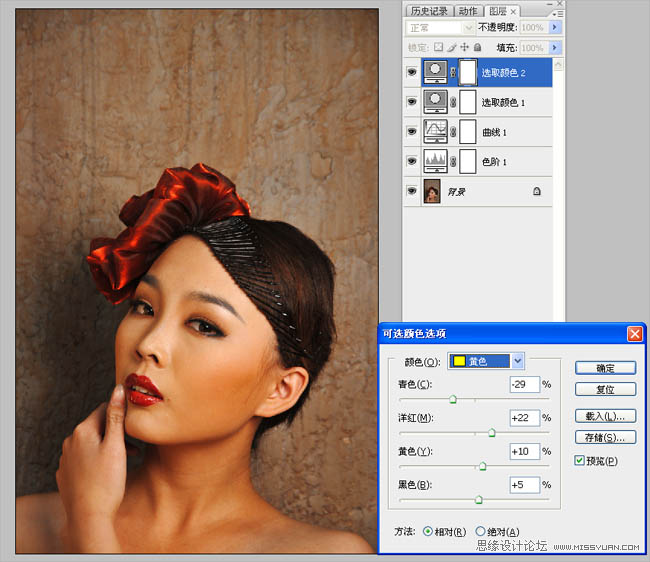Viewport: 650px width, 562px height.
Task: Expand the 不透明度 opacity arrow
Action: 554,28
